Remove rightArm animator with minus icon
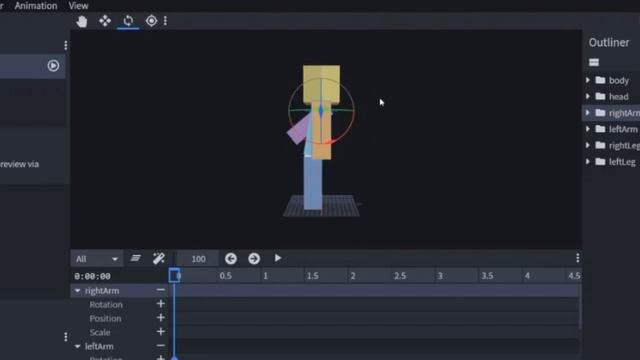The image size is (640, 360). pos(160,290)
